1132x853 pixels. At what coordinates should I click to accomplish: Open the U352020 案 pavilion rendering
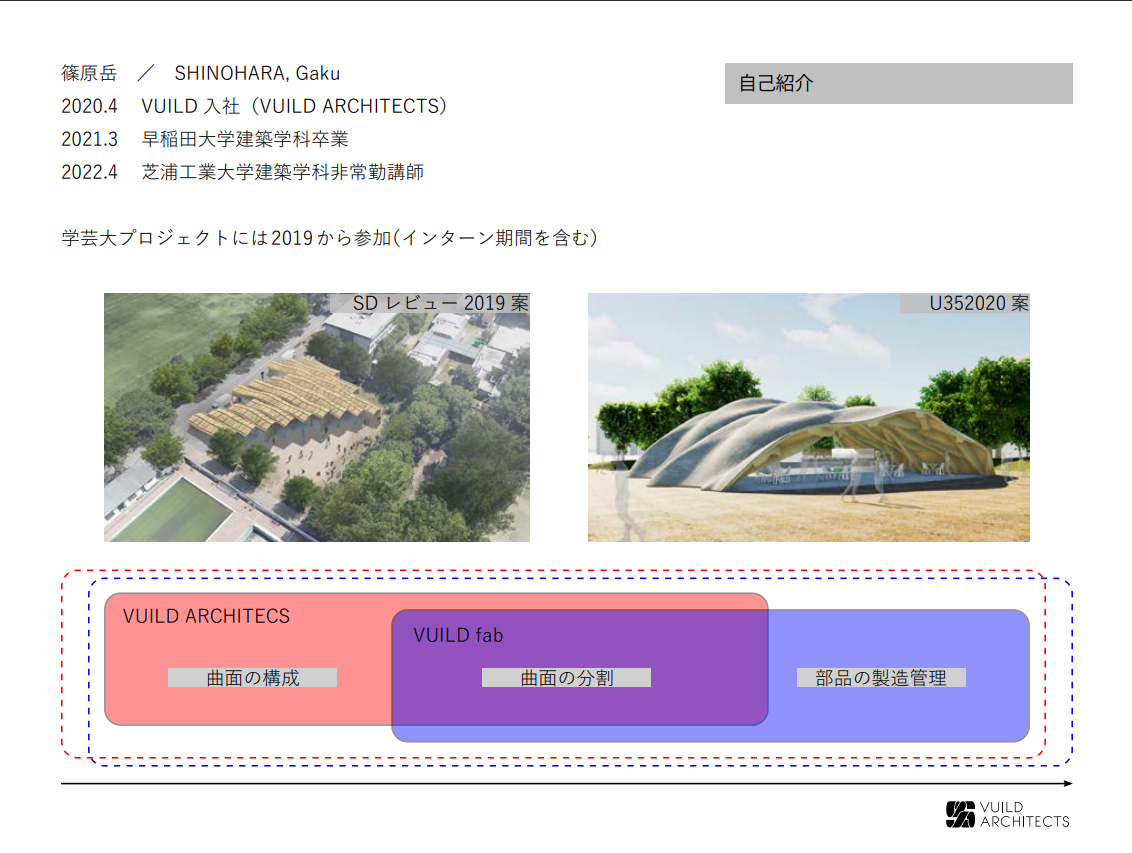tap(809, 417)
